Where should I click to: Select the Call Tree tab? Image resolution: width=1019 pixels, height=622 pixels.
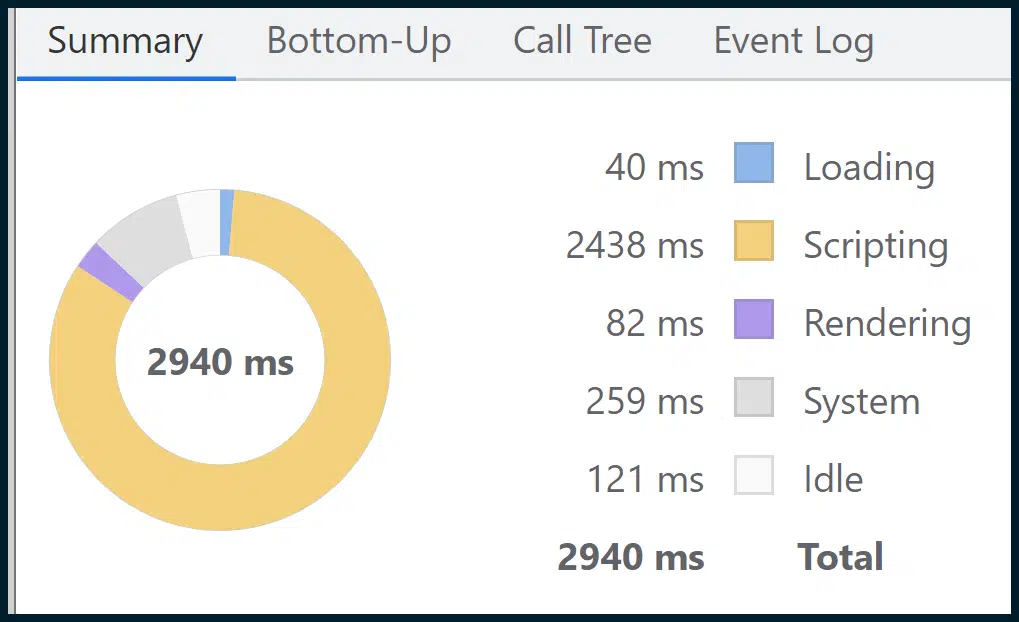582,42
